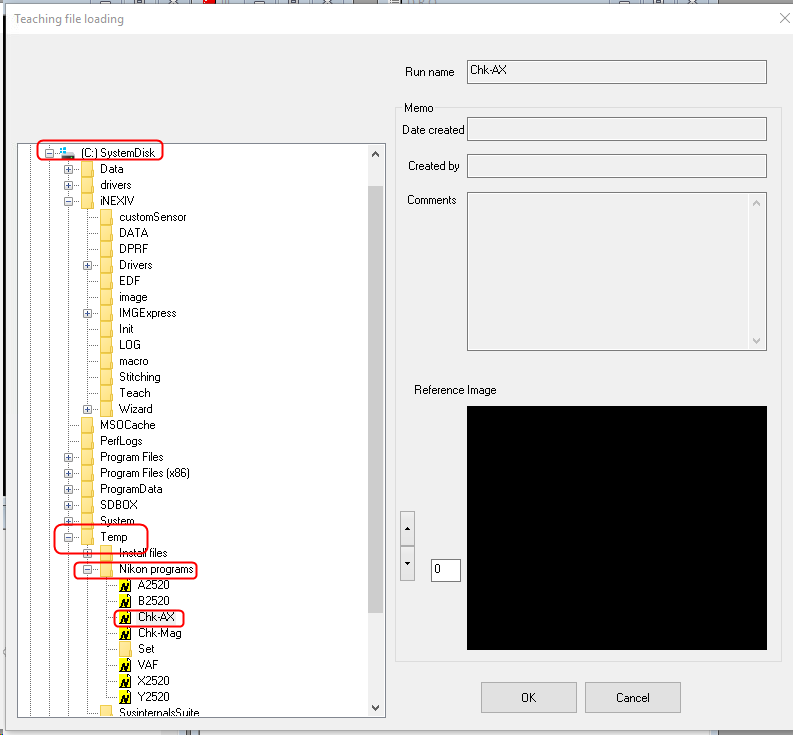Viewport: 793px width, 735px height.
Task: Click the Date created field
Action: click(616, 129)
